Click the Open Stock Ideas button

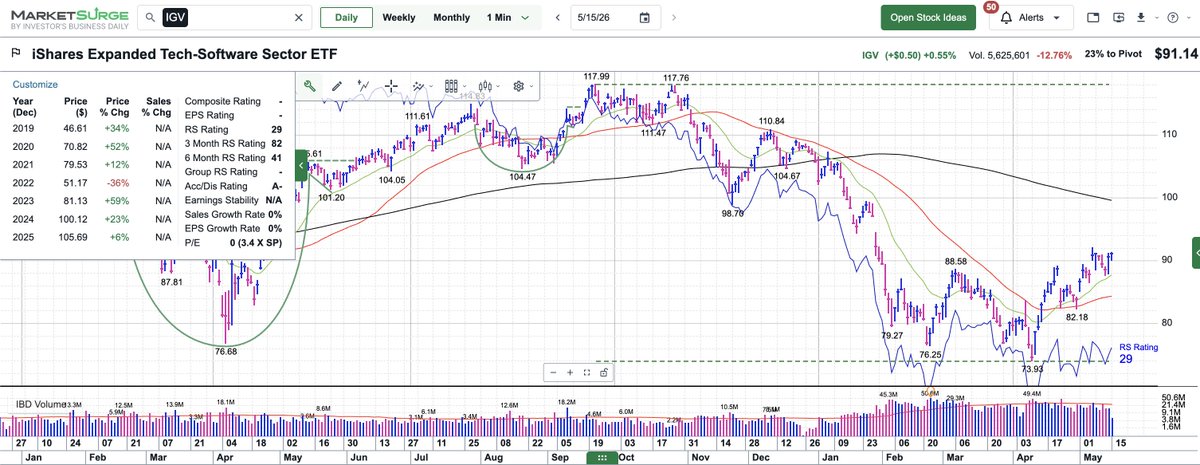[x=926, y=18]
